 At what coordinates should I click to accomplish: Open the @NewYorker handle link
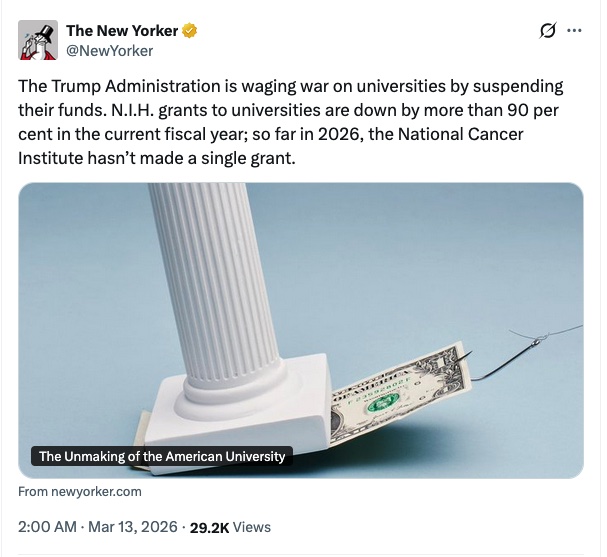pyautogui.click(x=109, y=51)
